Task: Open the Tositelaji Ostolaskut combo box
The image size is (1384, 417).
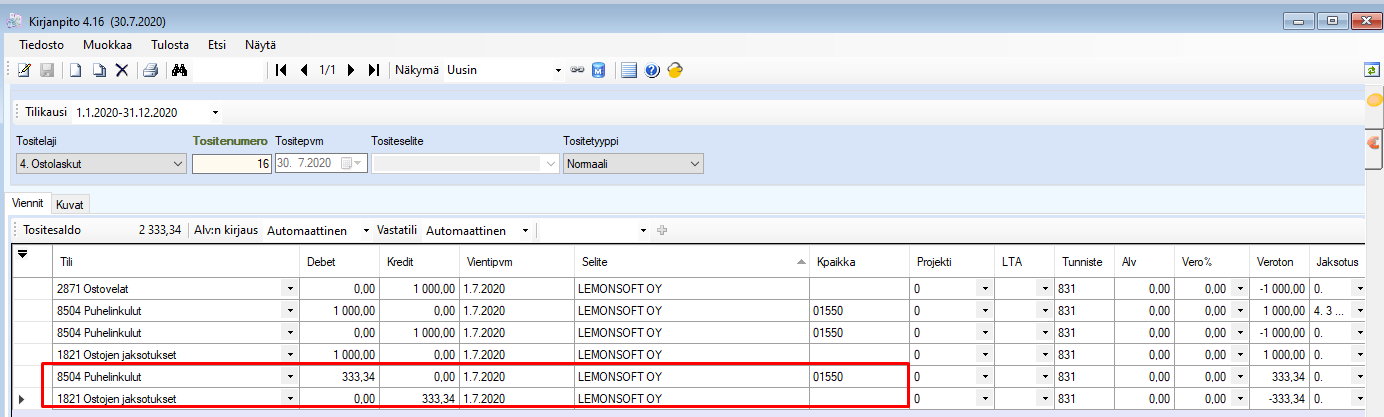Action: point(101,163)
